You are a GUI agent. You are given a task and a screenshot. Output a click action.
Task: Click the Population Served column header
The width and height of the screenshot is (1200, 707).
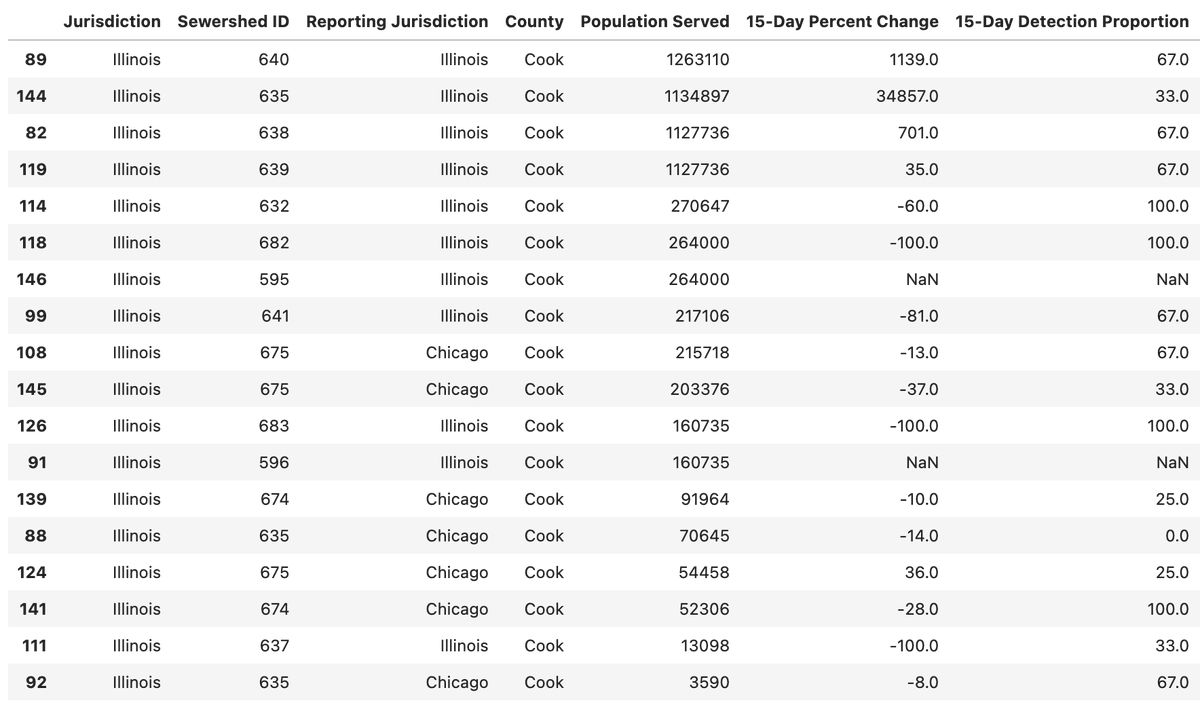pyautogui.click(x=655, y=21)
